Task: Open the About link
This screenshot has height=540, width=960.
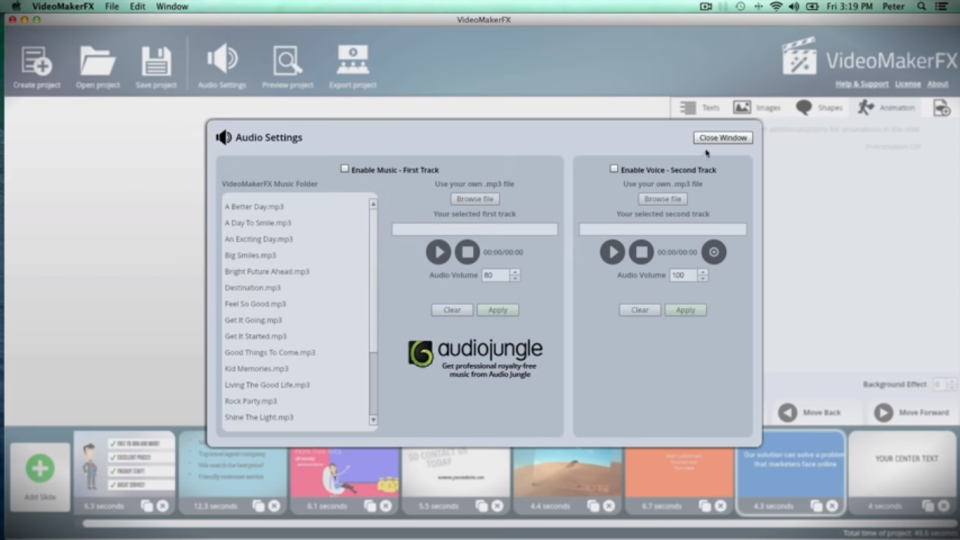Action: (x=937, y=84)
